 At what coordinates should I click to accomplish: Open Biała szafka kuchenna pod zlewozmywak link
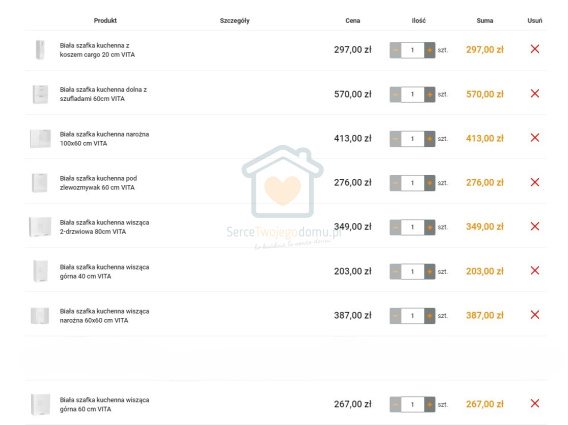click(x=98, y=183)
